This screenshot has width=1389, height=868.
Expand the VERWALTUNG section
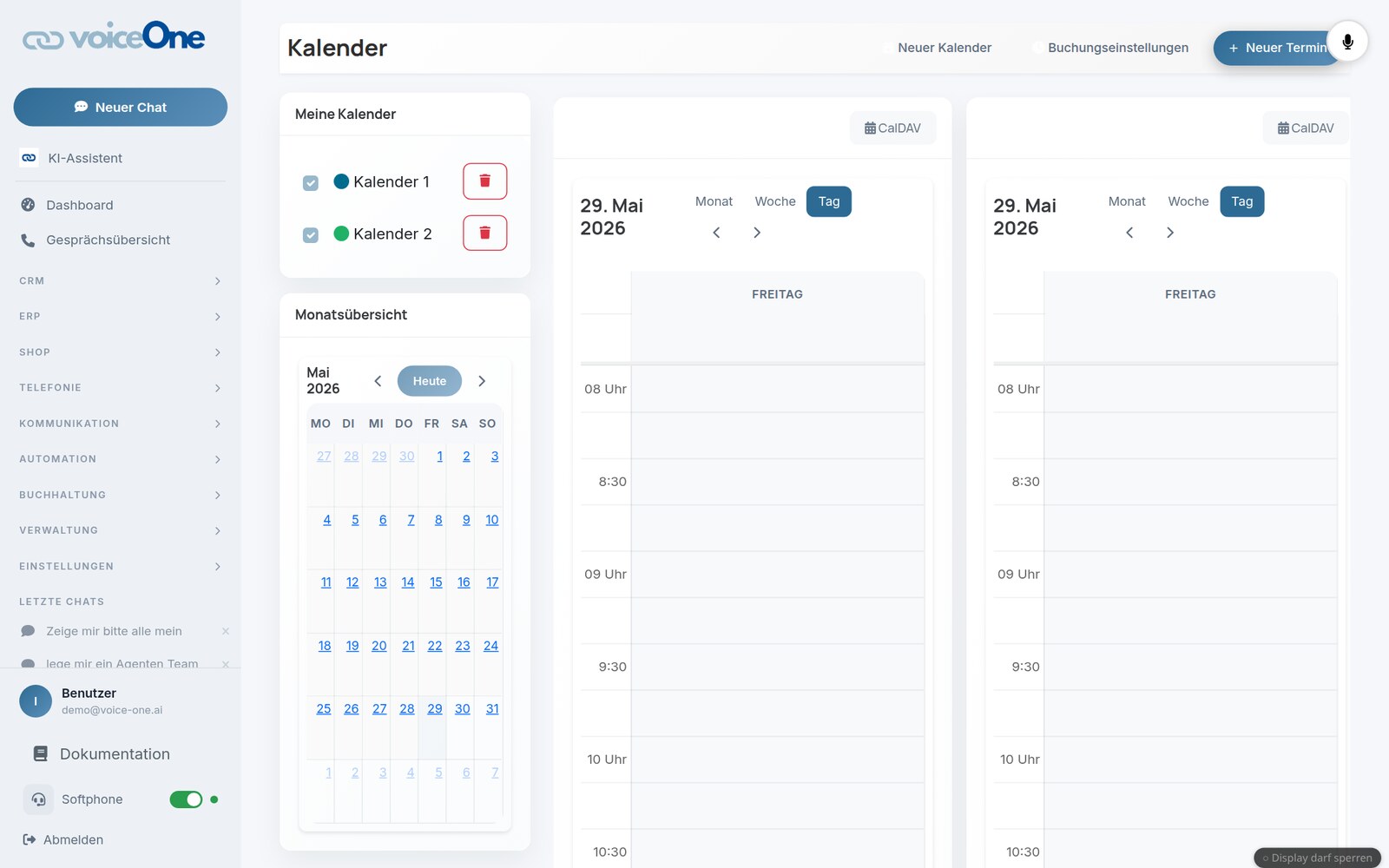(x=120, y=530)
